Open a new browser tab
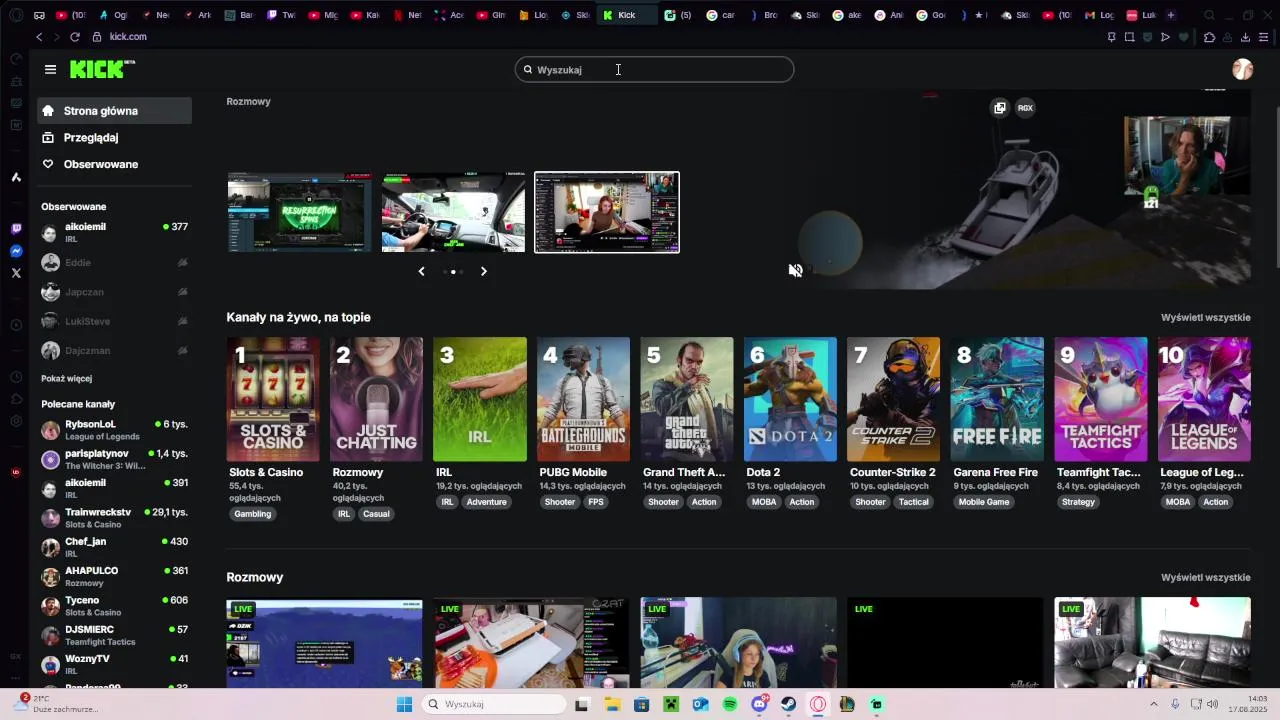 (1171, 15)
